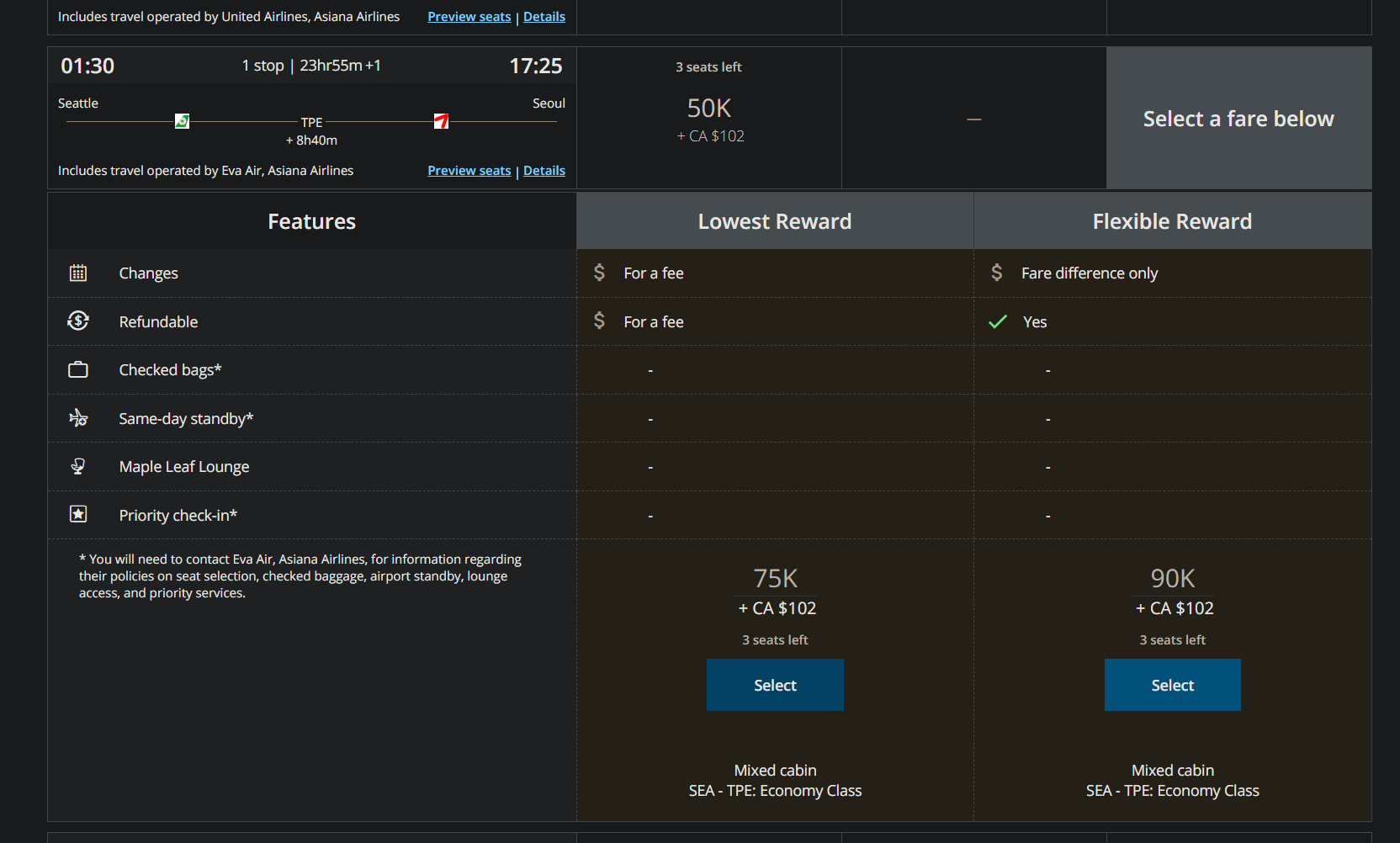Screen dimensions: 1400x843
Task: Click the 01:30 departure time
Action: 87,66
